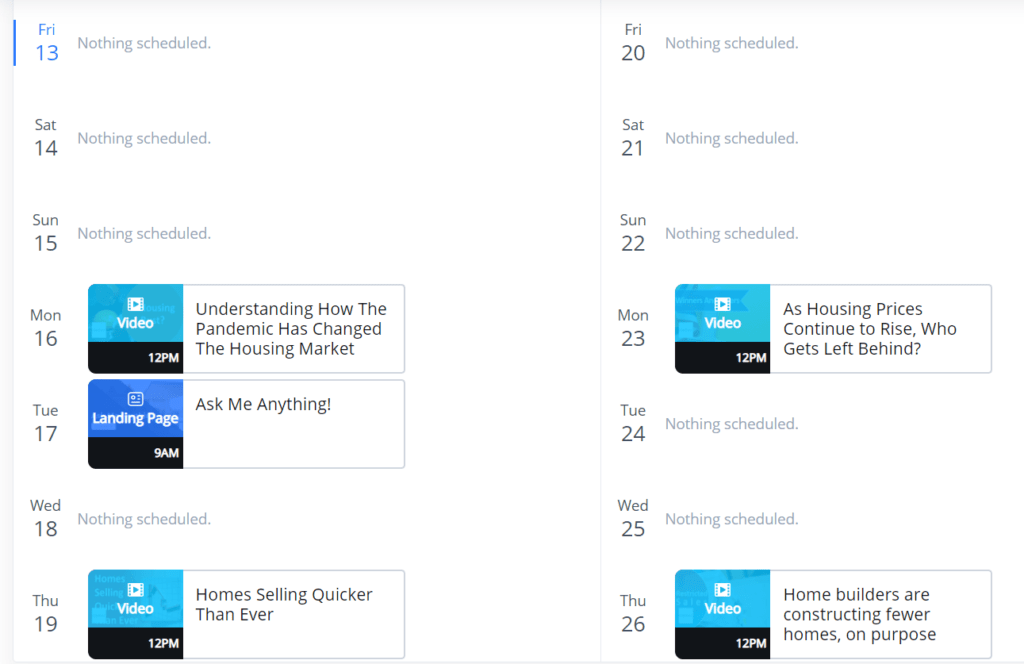Click landing page icon on Tuesday 17

click(x=136, y=399)
